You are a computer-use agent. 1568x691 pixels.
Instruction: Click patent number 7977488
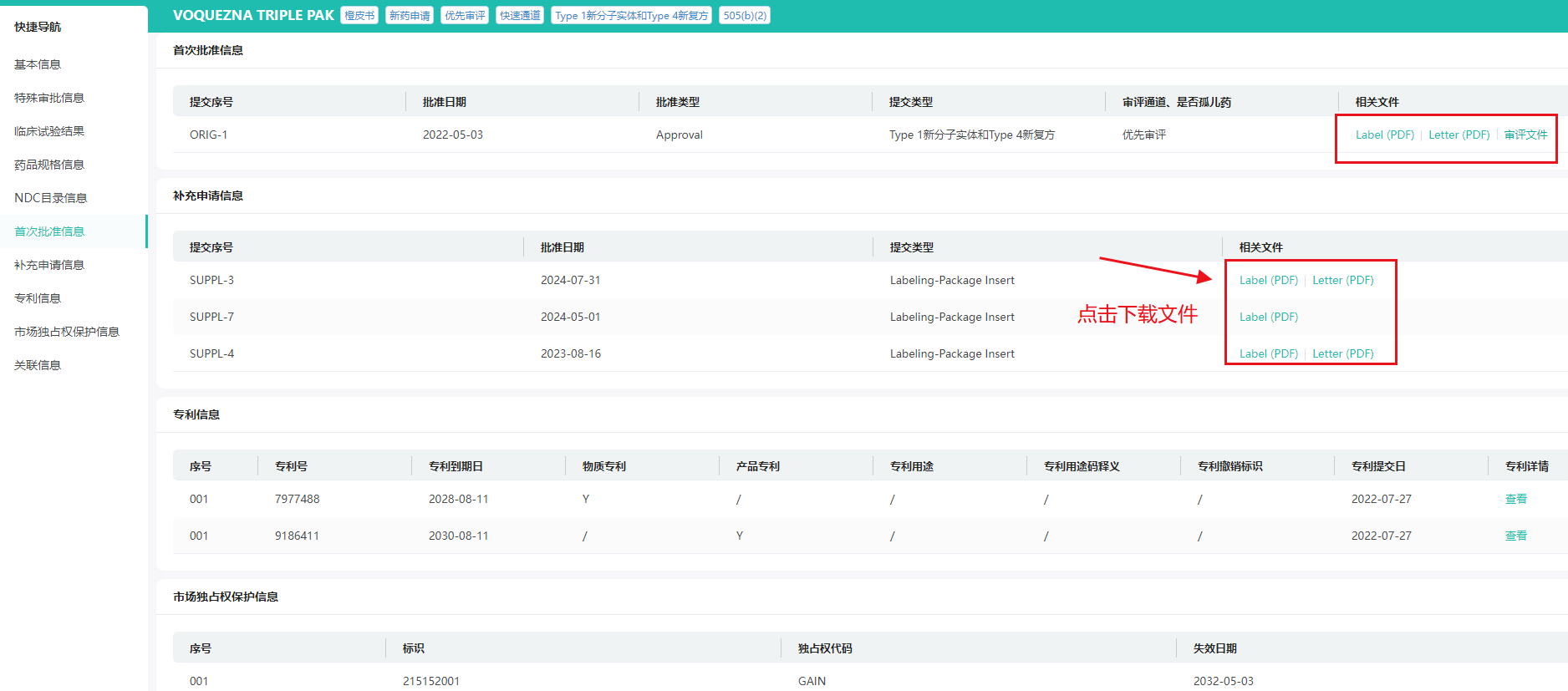pos(298,499)
